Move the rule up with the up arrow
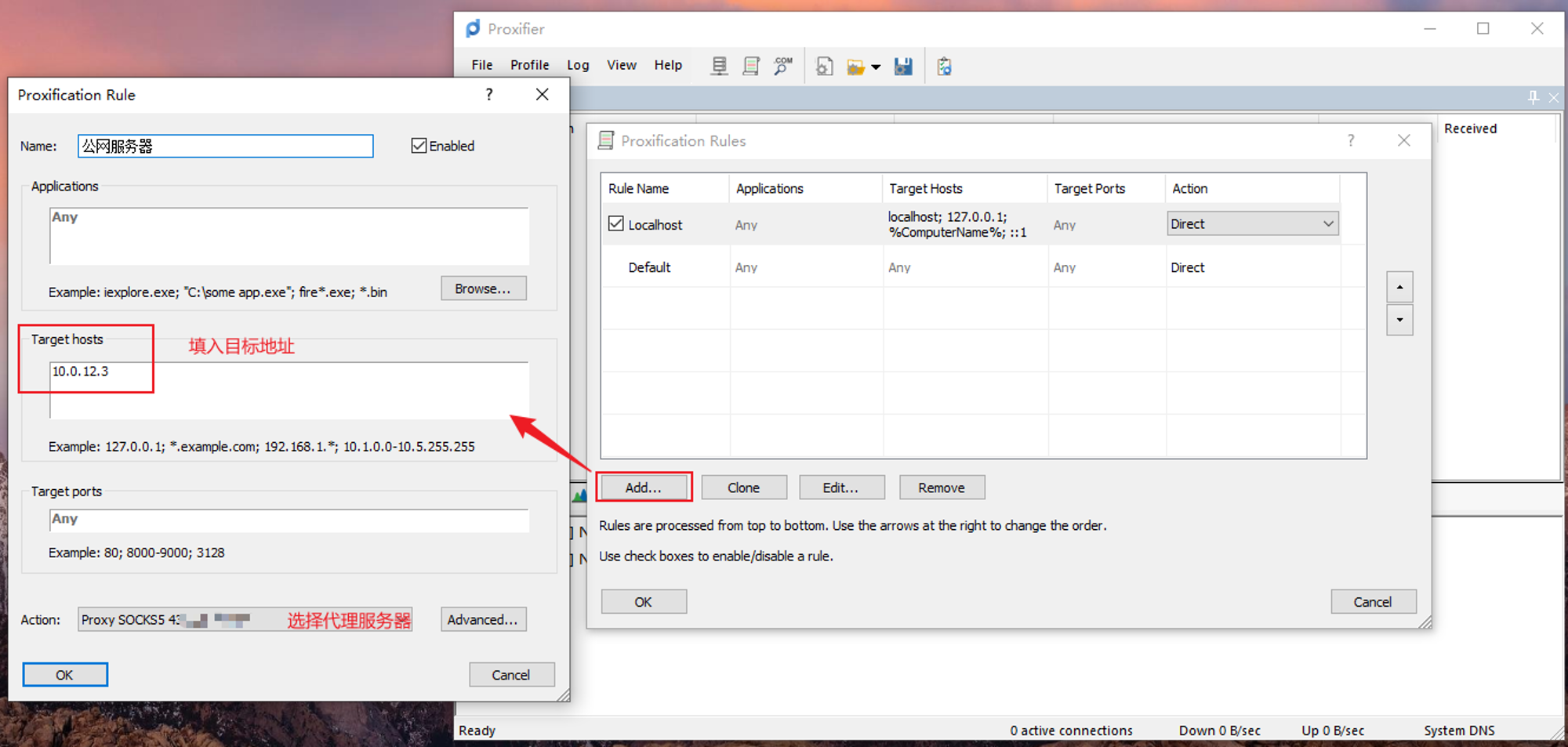The height and width of the screenshot is (747, 1568). pos(1399,287)
